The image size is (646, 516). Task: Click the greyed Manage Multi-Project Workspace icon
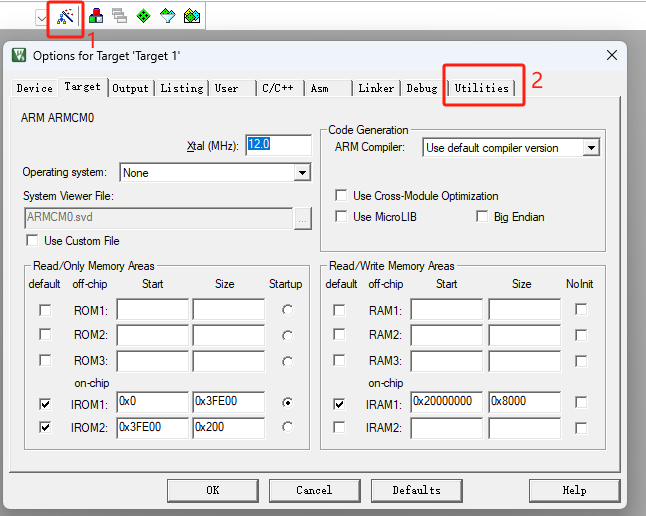[x=119, y=16]
